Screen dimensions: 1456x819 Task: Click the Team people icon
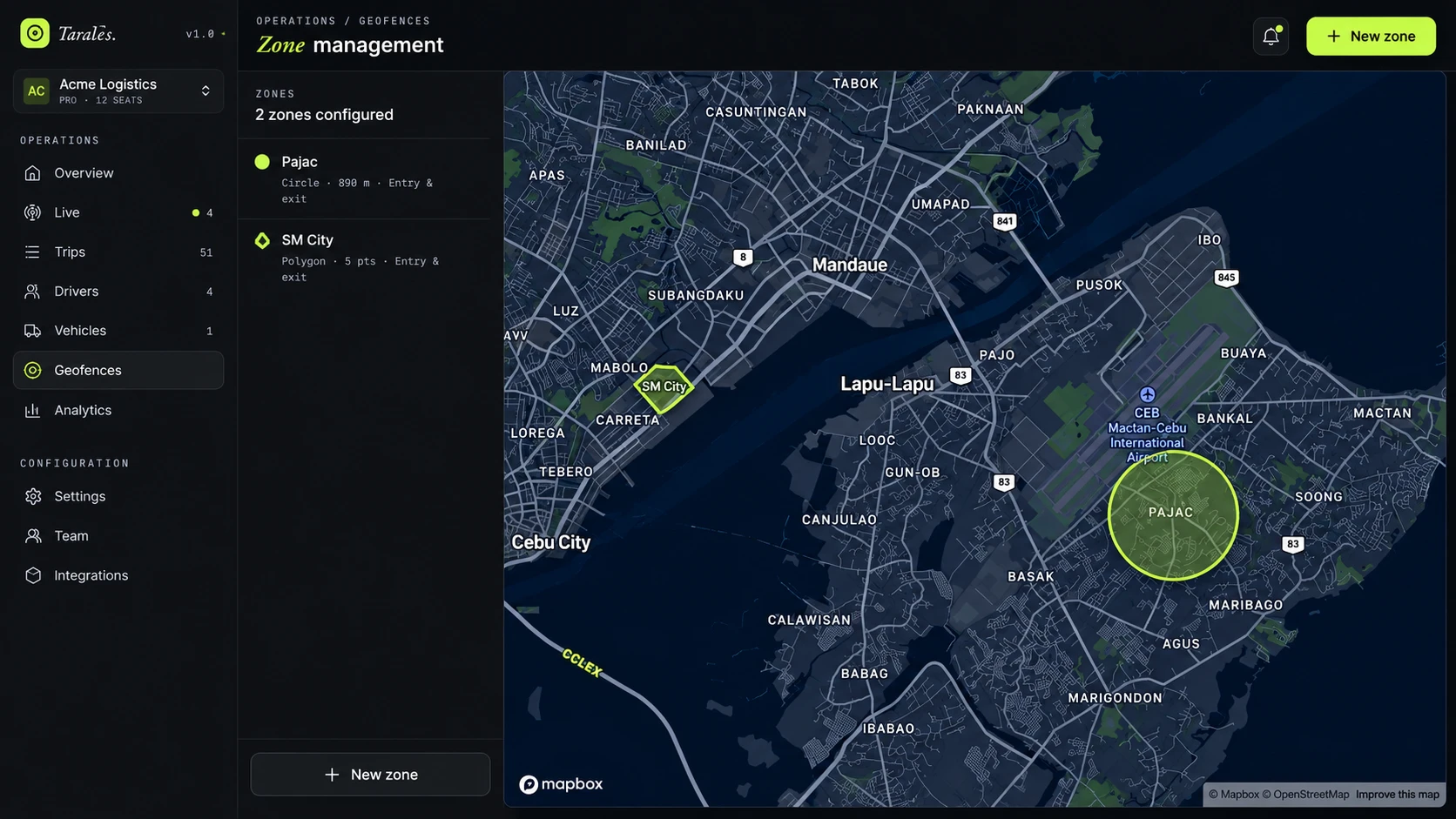point(33,536)
